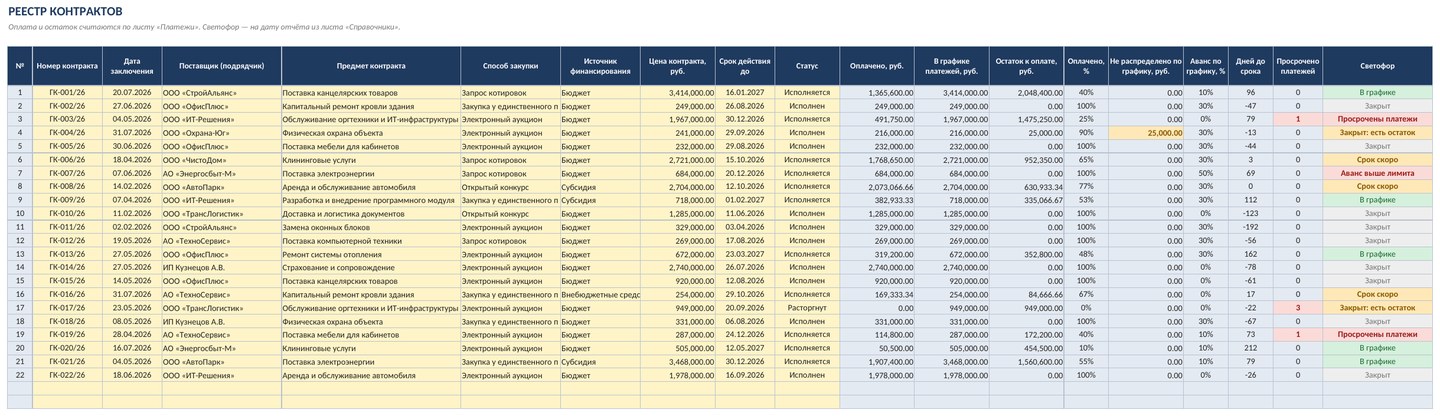Click supplier cell ООО «ЧистоДом»
1440x416 pixels.
tap(221, 159)
